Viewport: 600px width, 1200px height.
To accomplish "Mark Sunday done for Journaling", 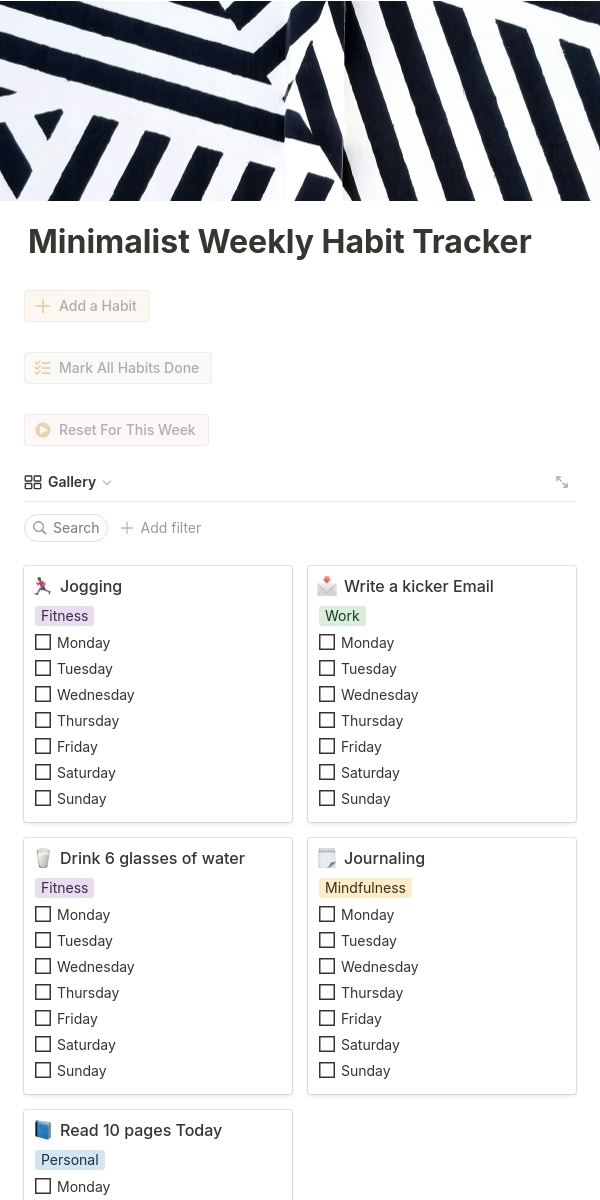I will [x=327, y=1071].
